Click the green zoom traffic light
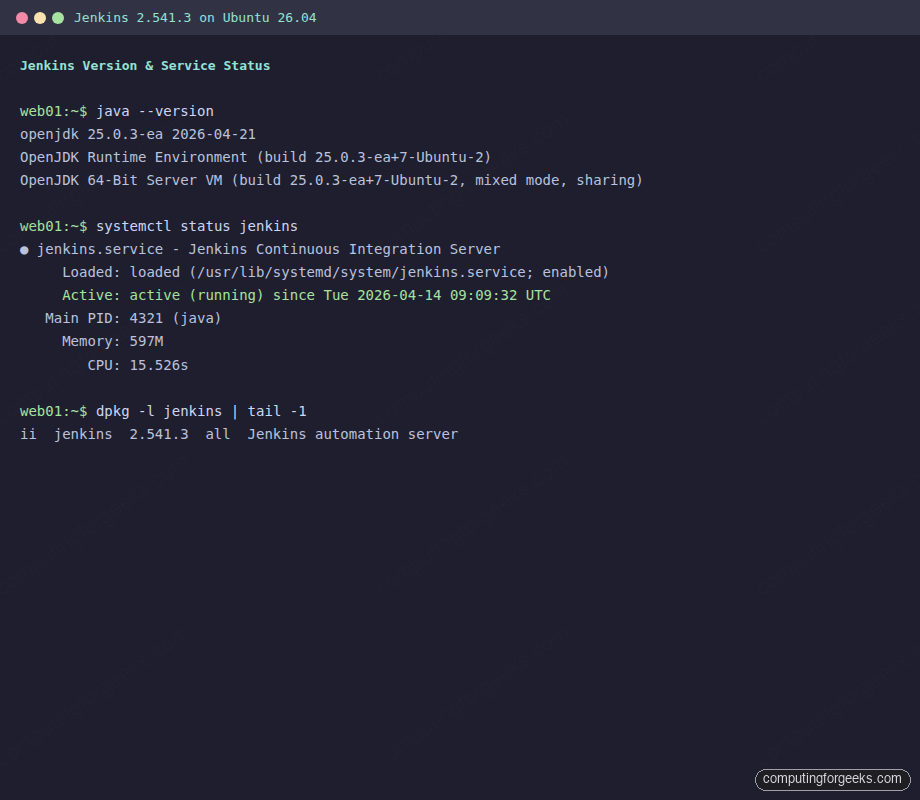The image size is (920, 800). tap(58, 17)
